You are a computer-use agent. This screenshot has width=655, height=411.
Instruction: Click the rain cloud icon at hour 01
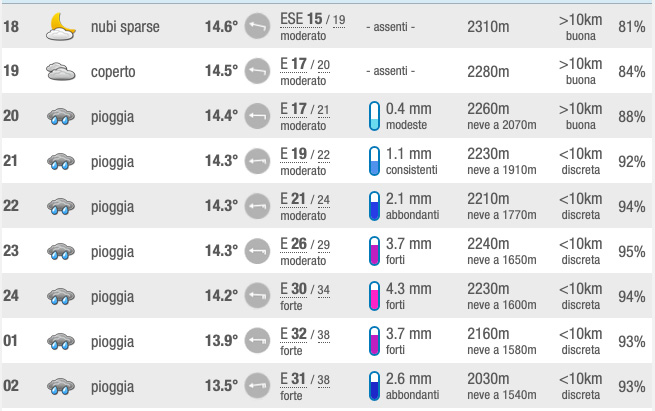coord(61,342)
